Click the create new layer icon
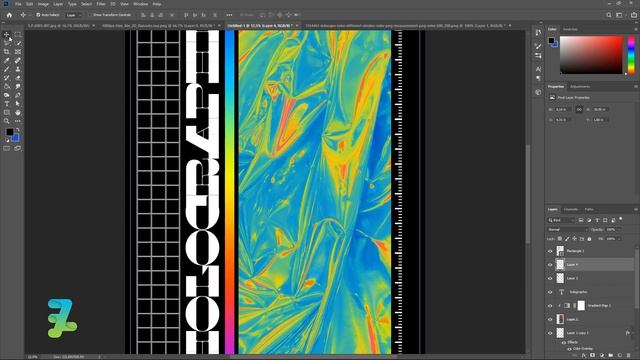The image size is (640, 360). pyautogui.click(x=620, y=356)
